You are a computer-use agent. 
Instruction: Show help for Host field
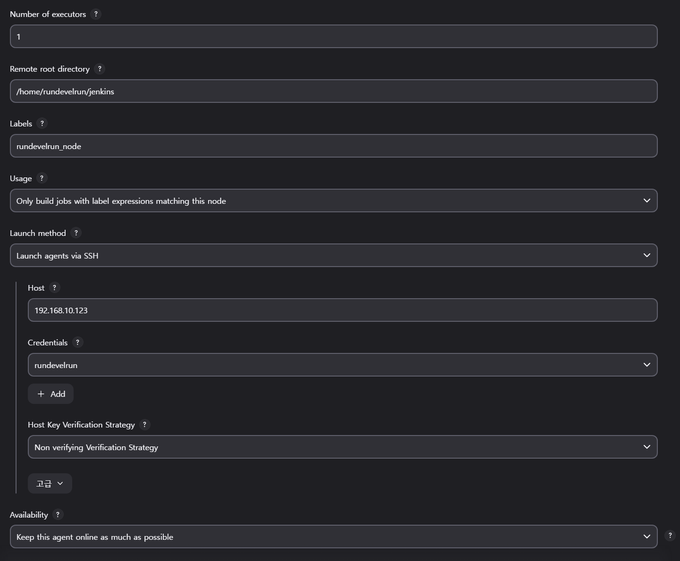(55, 288)
